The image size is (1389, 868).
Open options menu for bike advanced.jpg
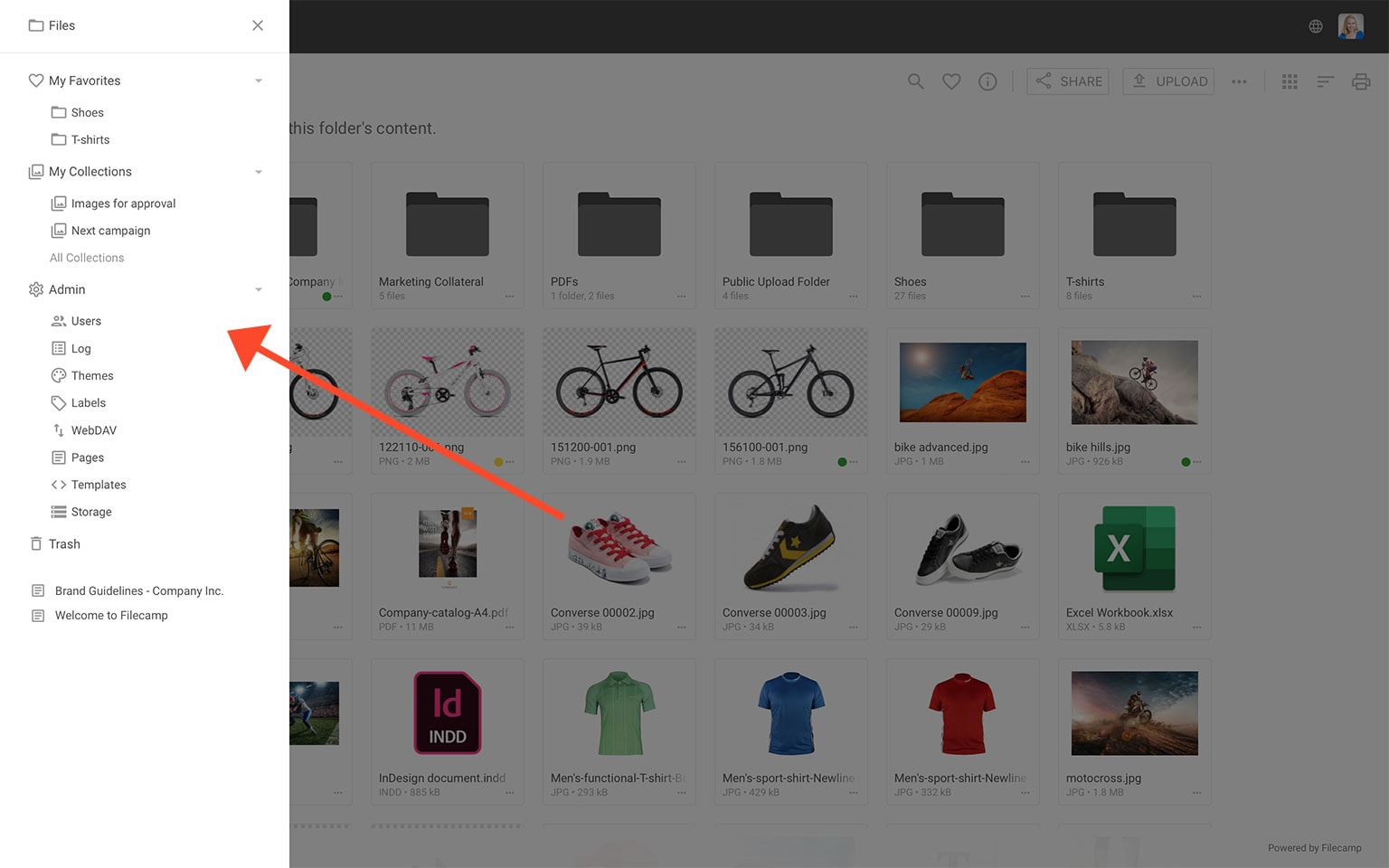[1025, 462]
